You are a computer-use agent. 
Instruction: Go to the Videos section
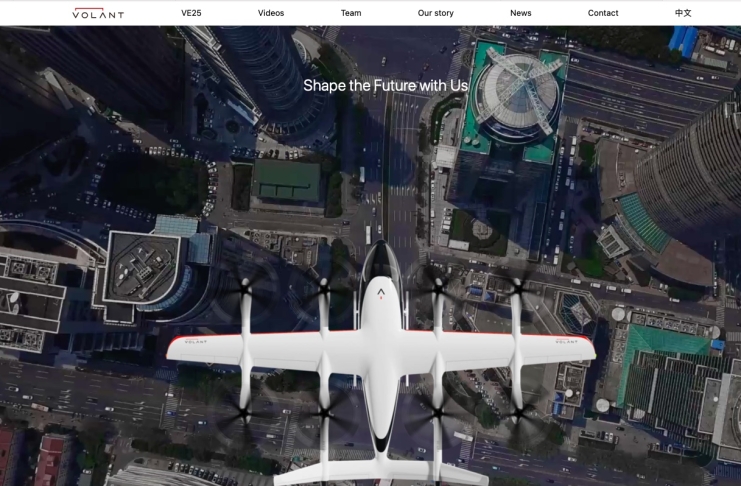(271, 13)
